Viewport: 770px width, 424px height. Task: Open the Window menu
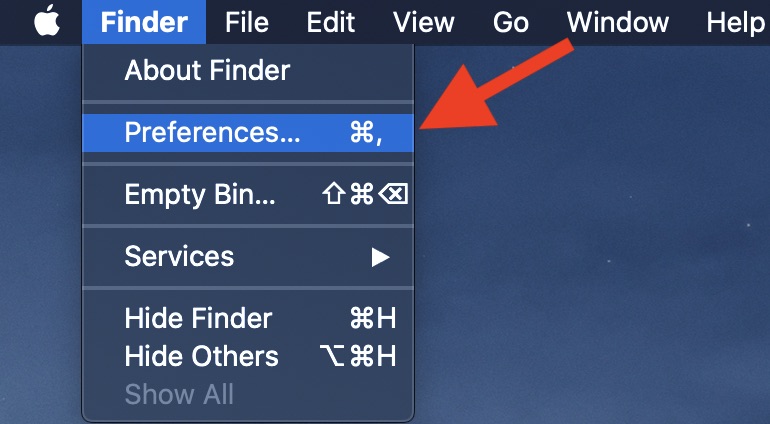point(618,22)
